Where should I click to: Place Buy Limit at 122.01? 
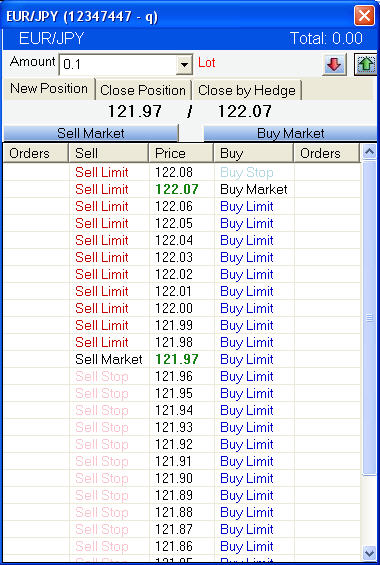(x=247, y=291)
